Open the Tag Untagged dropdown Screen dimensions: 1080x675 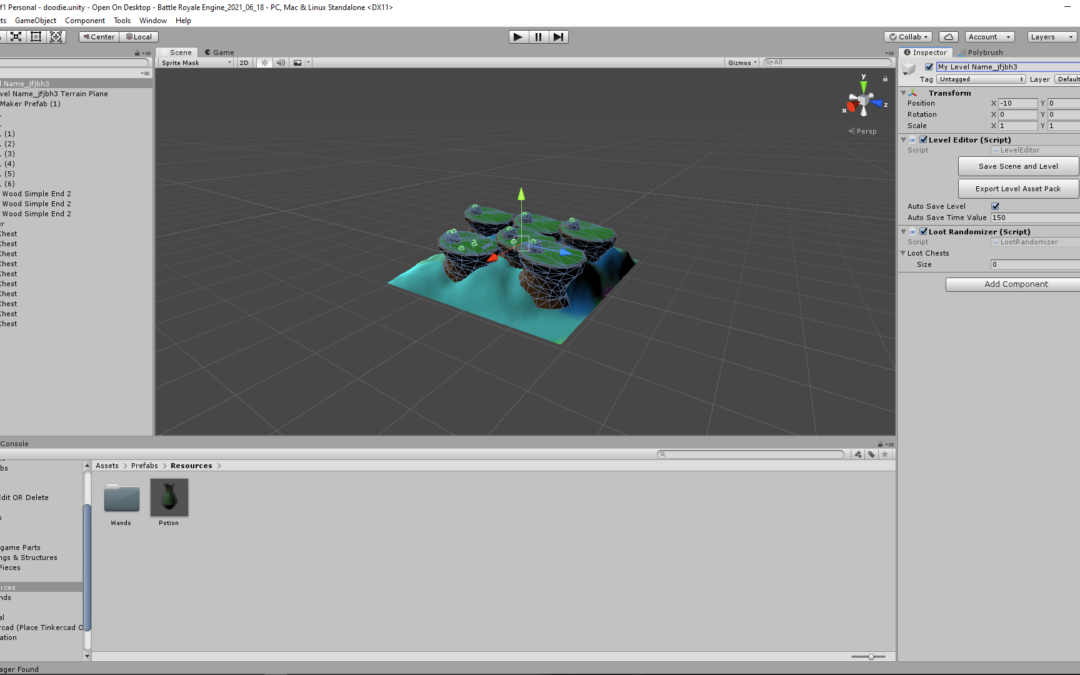click(x=981, y=79)
